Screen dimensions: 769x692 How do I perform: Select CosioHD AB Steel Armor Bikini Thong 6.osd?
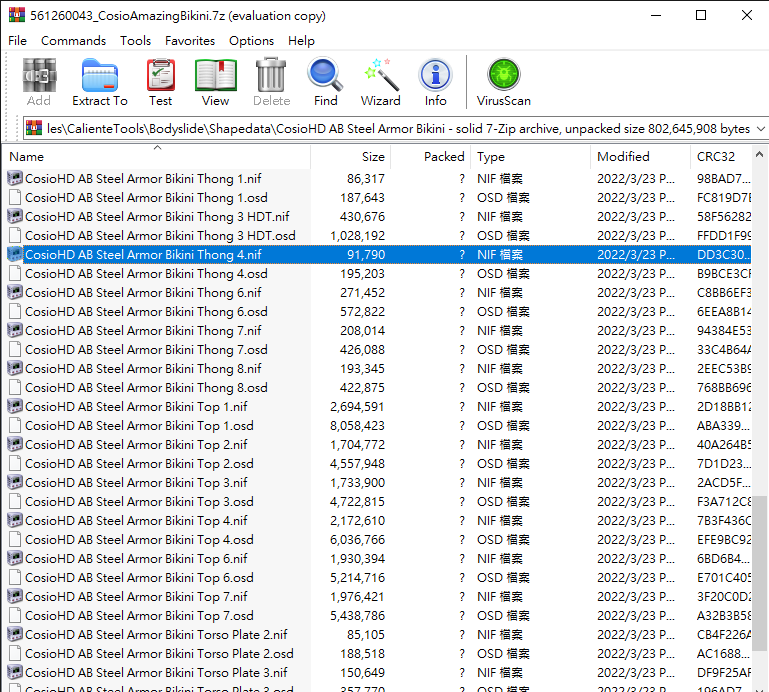tap(146, 311)
